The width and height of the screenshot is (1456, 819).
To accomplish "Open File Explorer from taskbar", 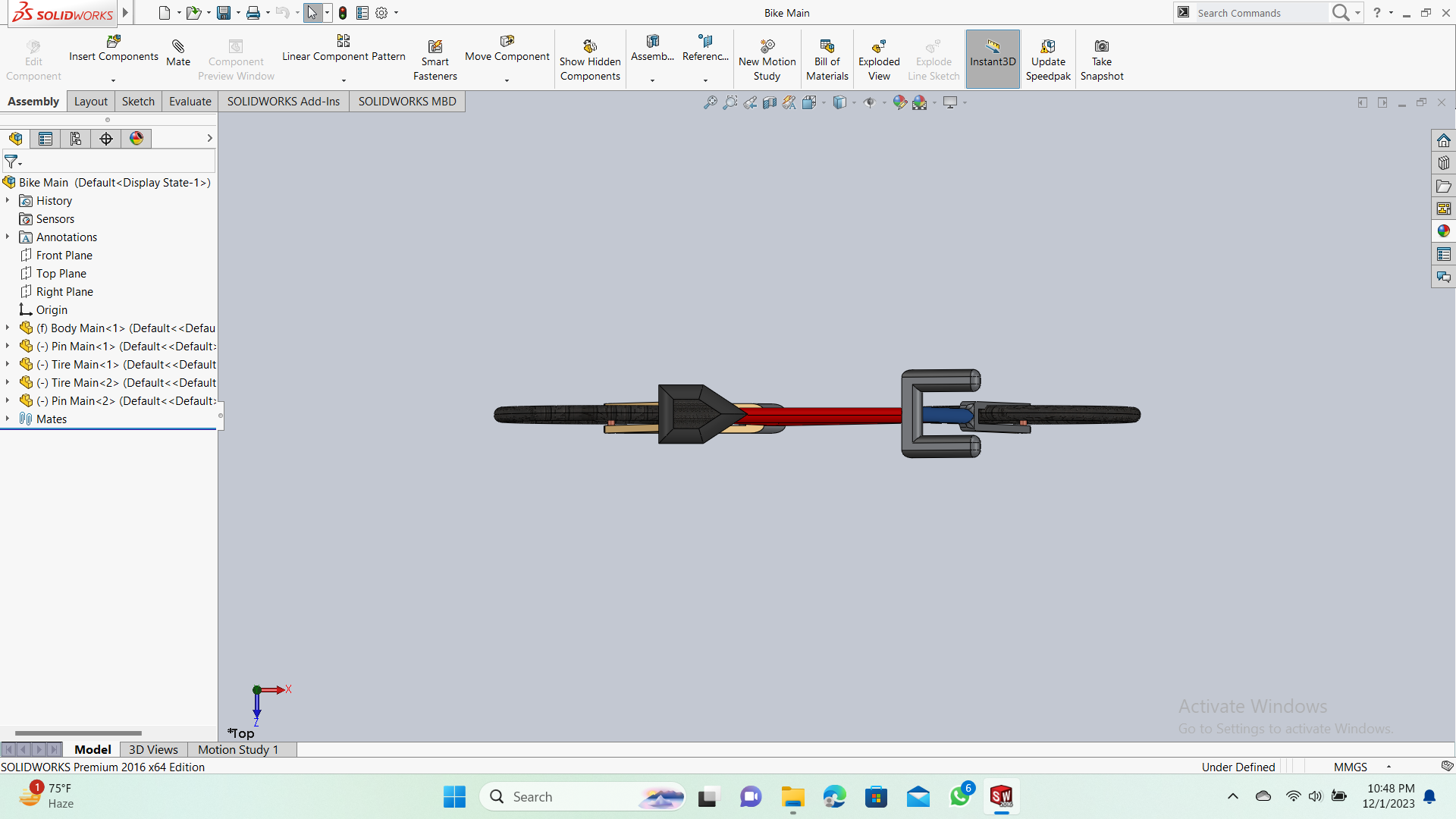I will (x=792, y=797).
